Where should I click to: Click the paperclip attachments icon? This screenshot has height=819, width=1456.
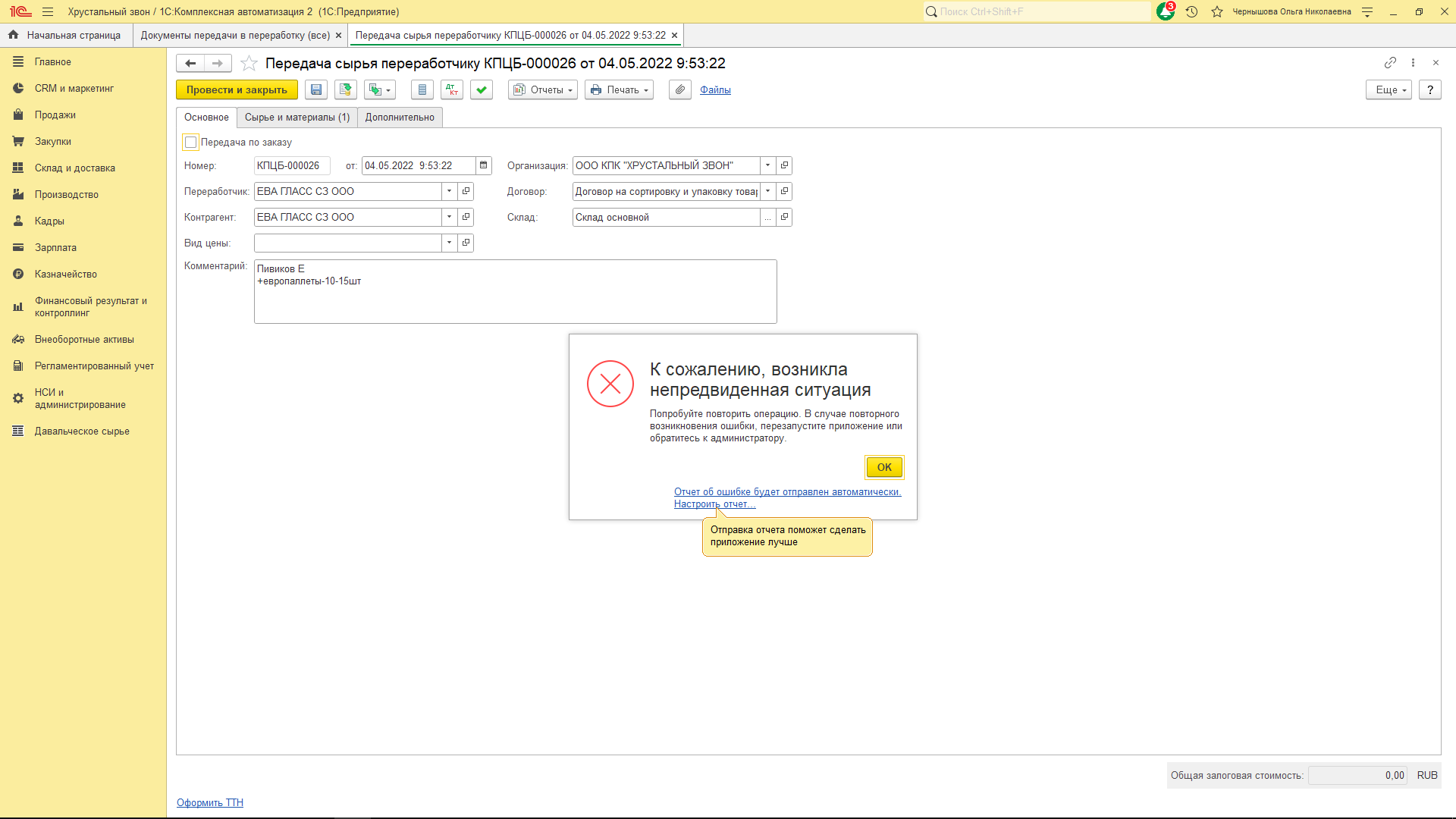680,89
